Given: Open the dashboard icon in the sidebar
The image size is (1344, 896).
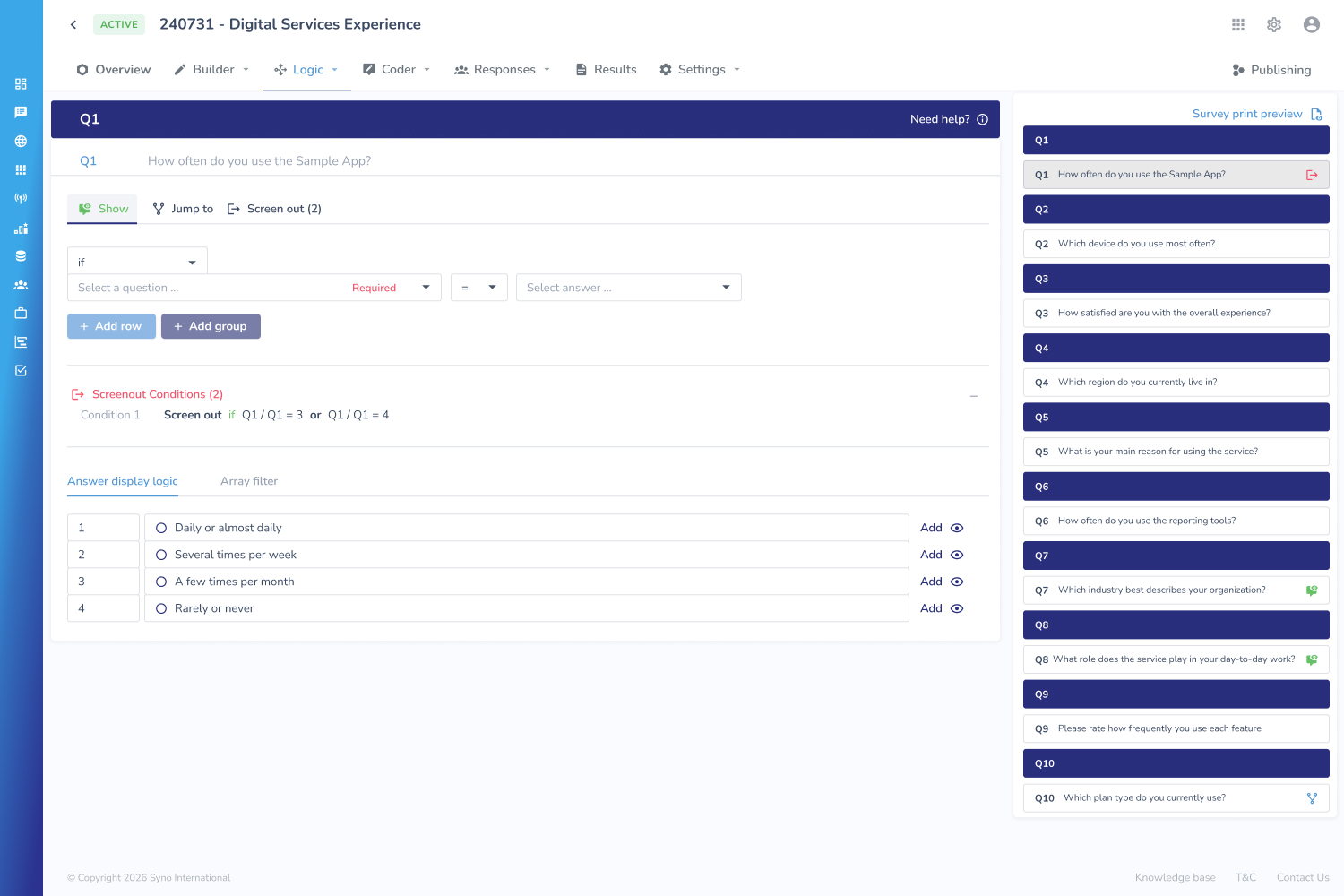Looking at the screenshot, I should click(x=21, y=84).
